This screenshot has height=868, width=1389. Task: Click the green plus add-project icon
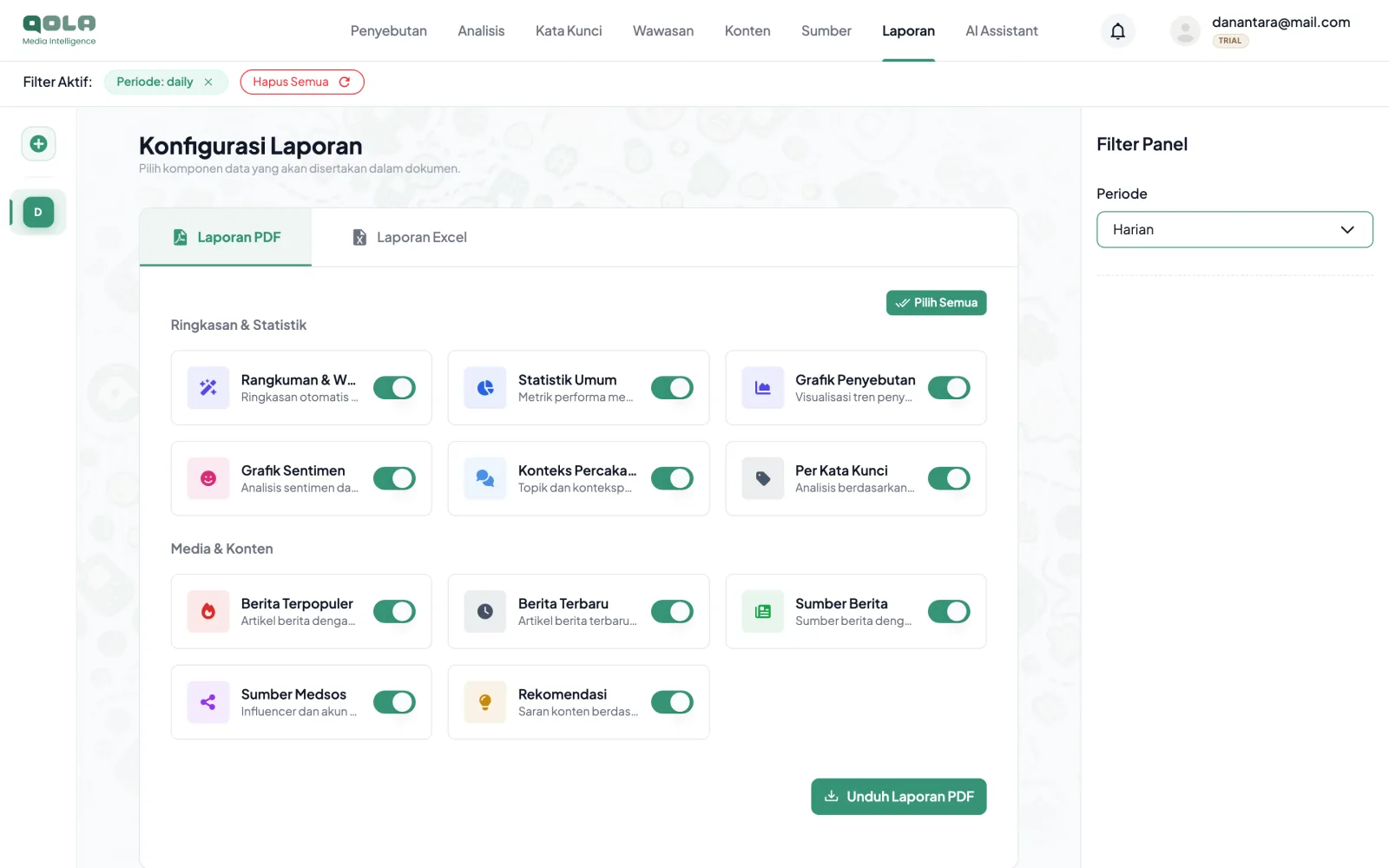point(38,144)
